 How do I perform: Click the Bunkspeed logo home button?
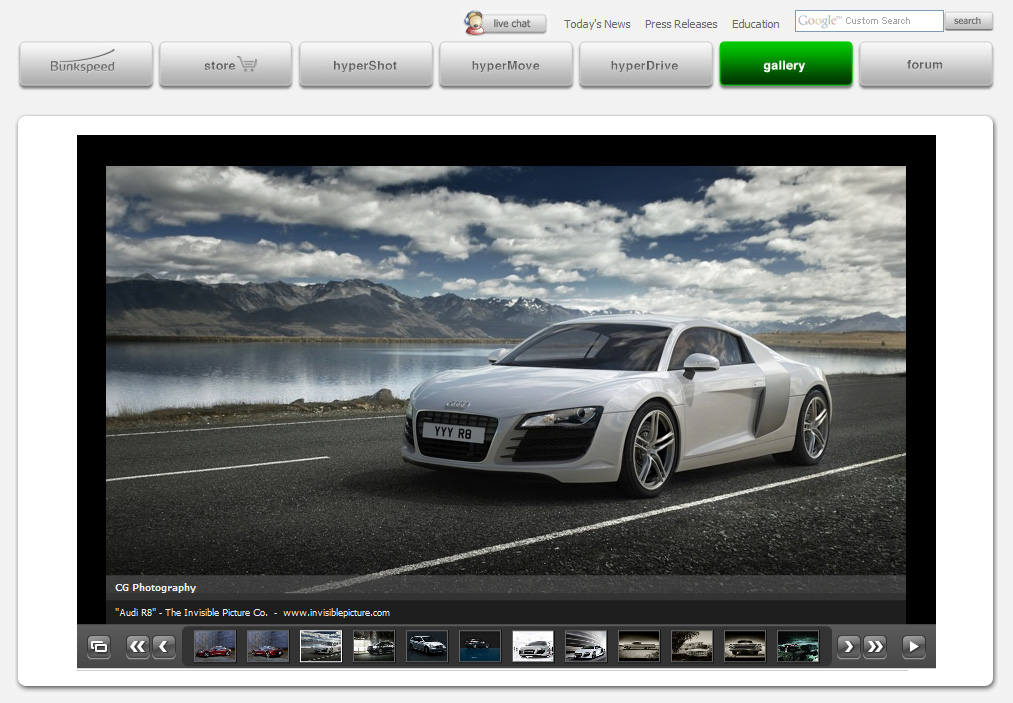pyautogui.click(x=85, y=65)
